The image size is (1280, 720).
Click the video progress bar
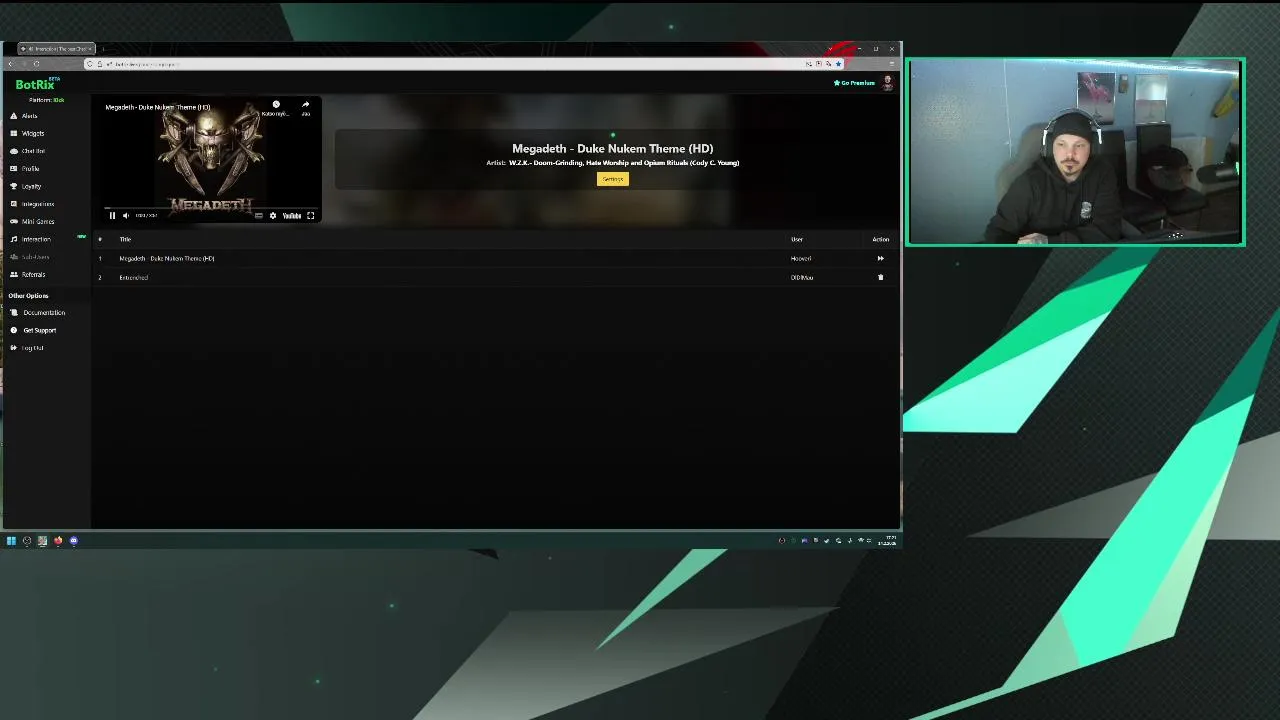tap(211, 207)
